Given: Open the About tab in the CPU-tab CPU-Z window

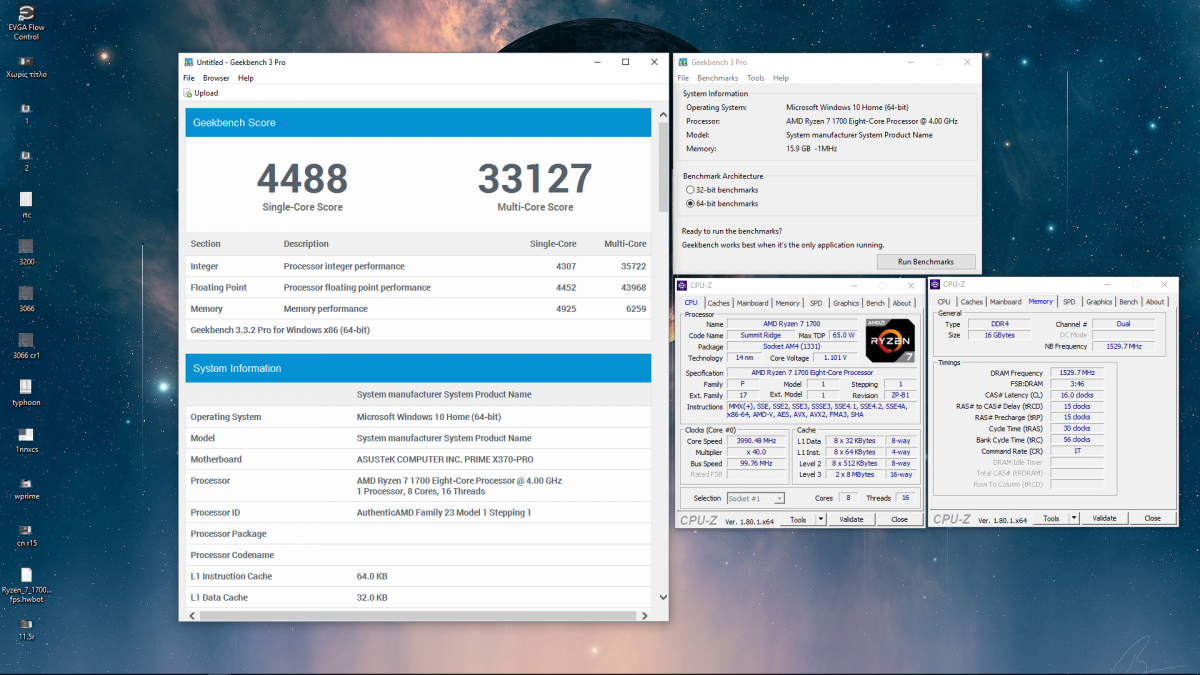Looking at the screenshot, I should click(x=902, y=303).
